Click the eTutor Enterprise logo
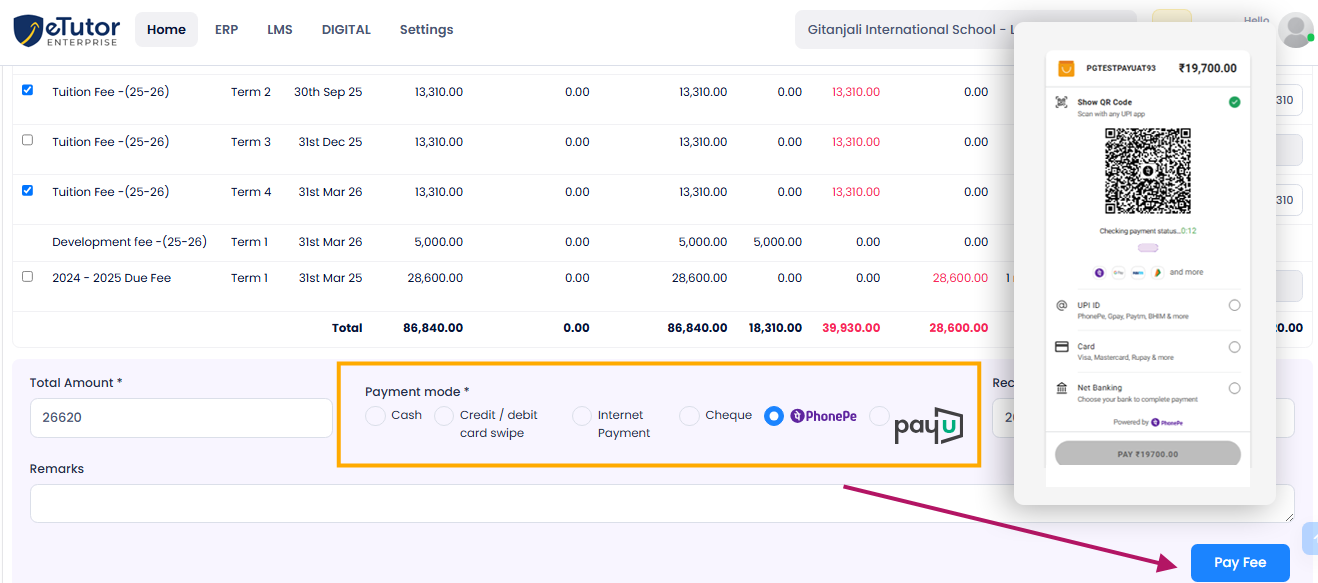The width and height of the screenshot is (1318, 583). 66,30
